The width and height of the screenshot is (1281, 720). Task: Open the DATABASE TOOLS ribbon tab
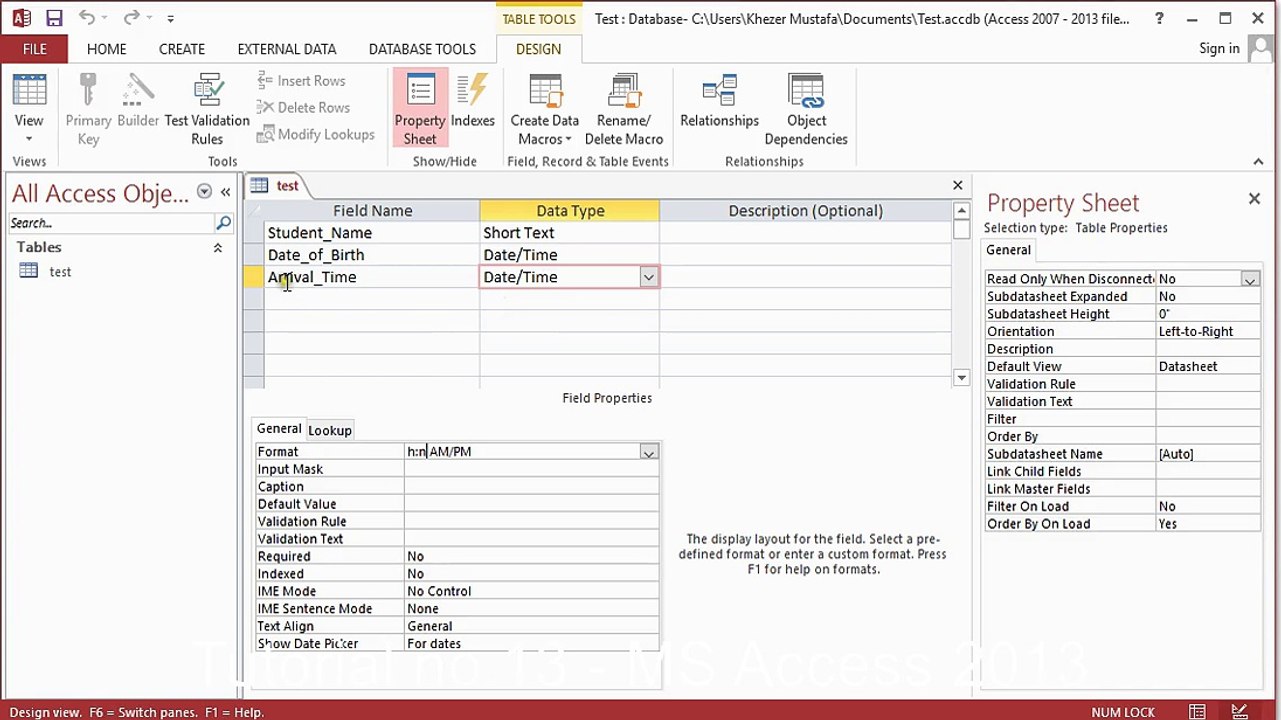(422, 49)
